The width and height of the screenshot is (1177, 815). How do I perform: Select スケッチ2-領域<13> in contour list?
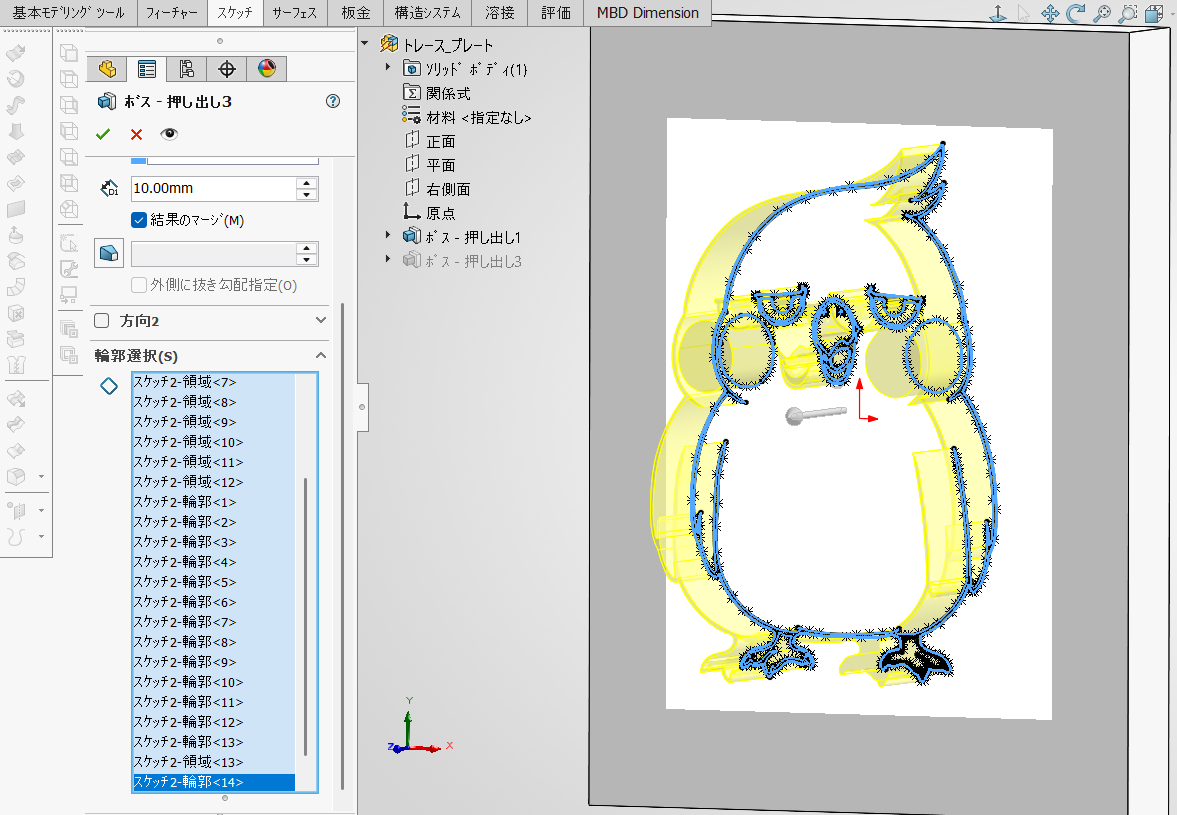[x=213, y=762]
